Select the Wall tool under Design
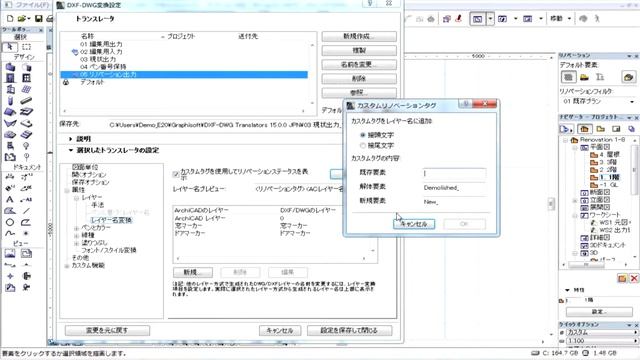This screenshot has width=640, height=360. [x=10, y=67]
